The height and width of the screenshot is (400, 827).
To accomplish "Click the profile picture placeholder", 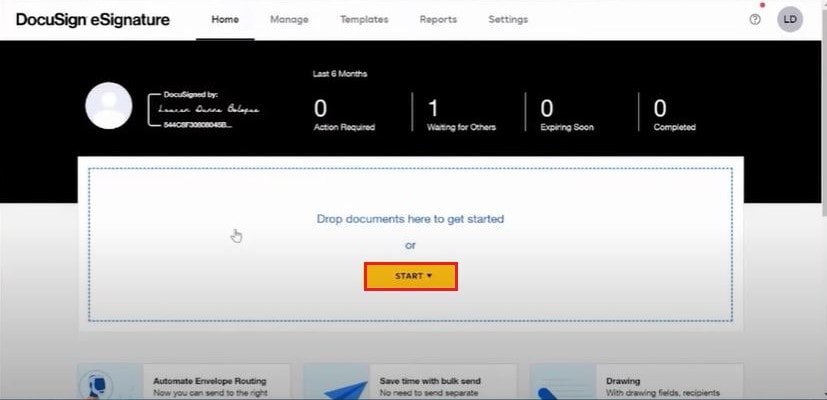I will tap(109, 106).
